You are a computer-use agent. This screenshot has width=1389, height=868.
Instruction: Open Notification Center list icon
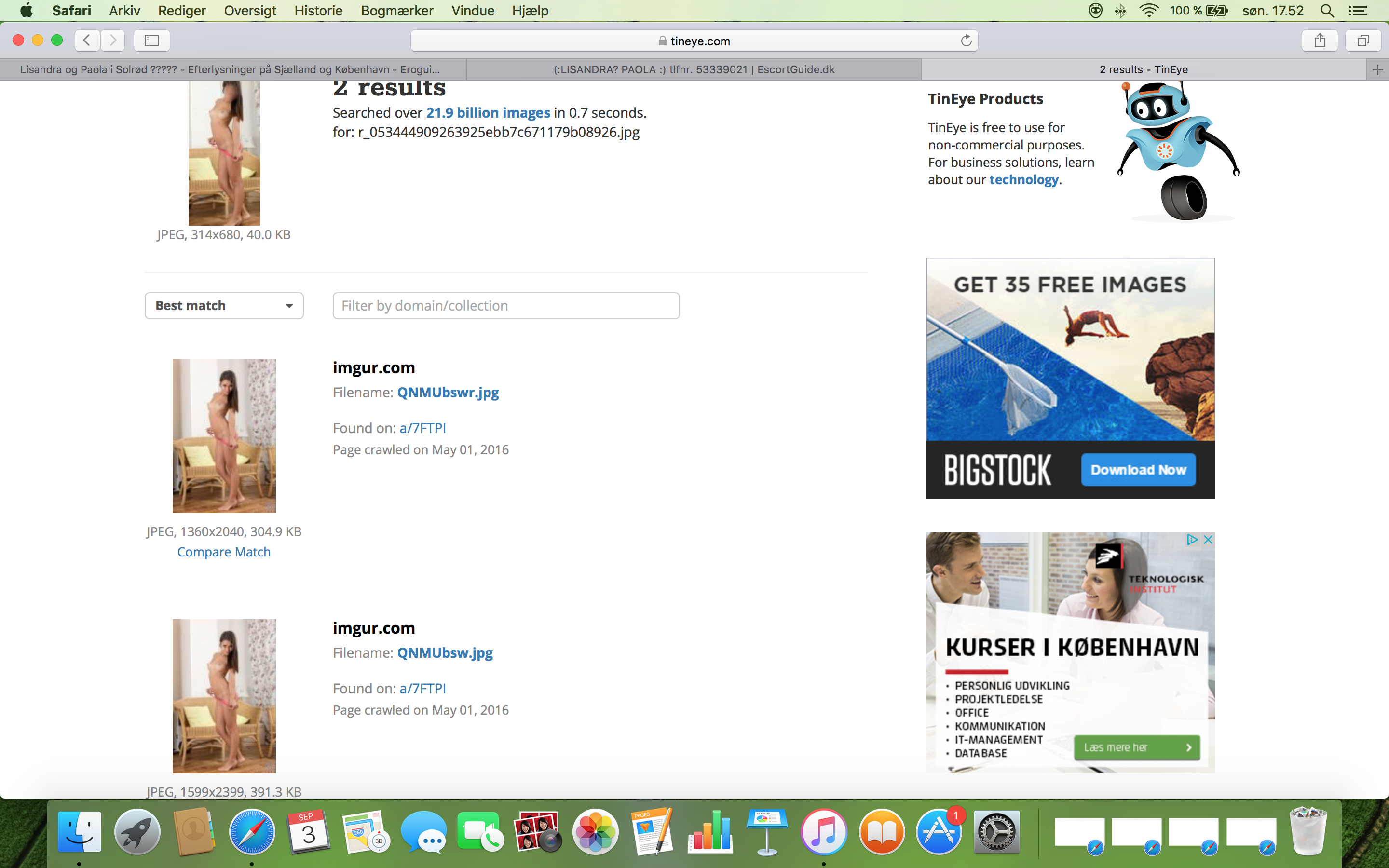point(1358,11)
